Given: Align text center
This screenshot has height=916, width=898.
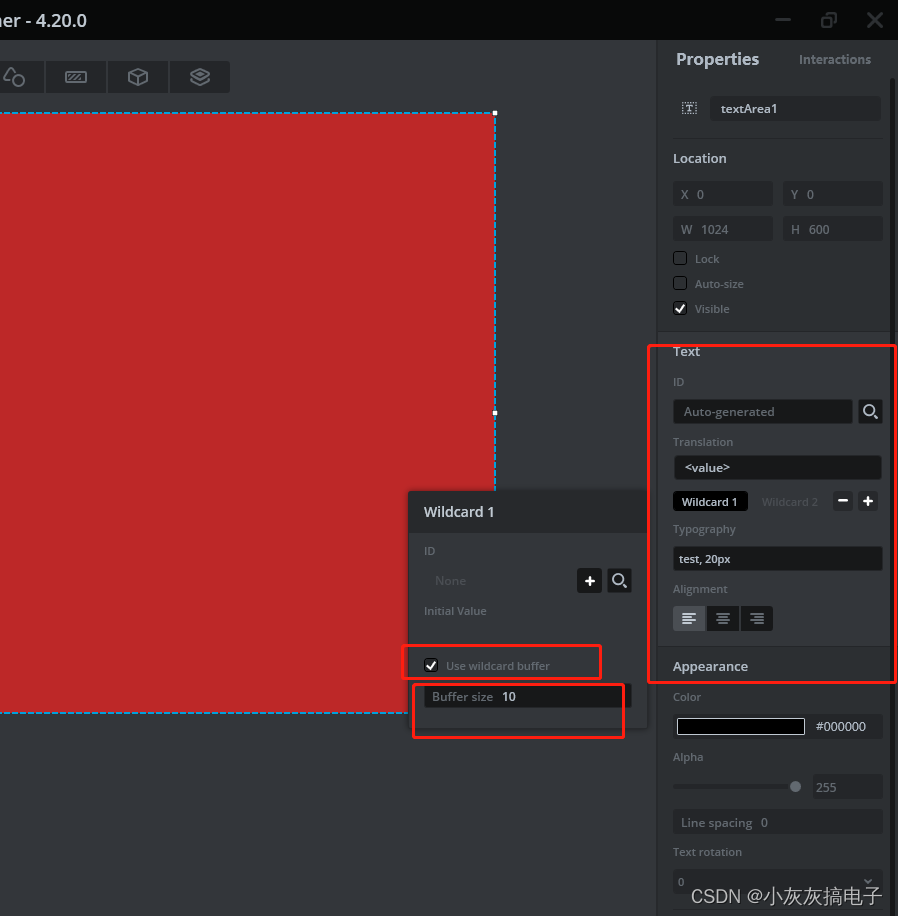Looking at the screenshot, I should click(x=723, y=619).
